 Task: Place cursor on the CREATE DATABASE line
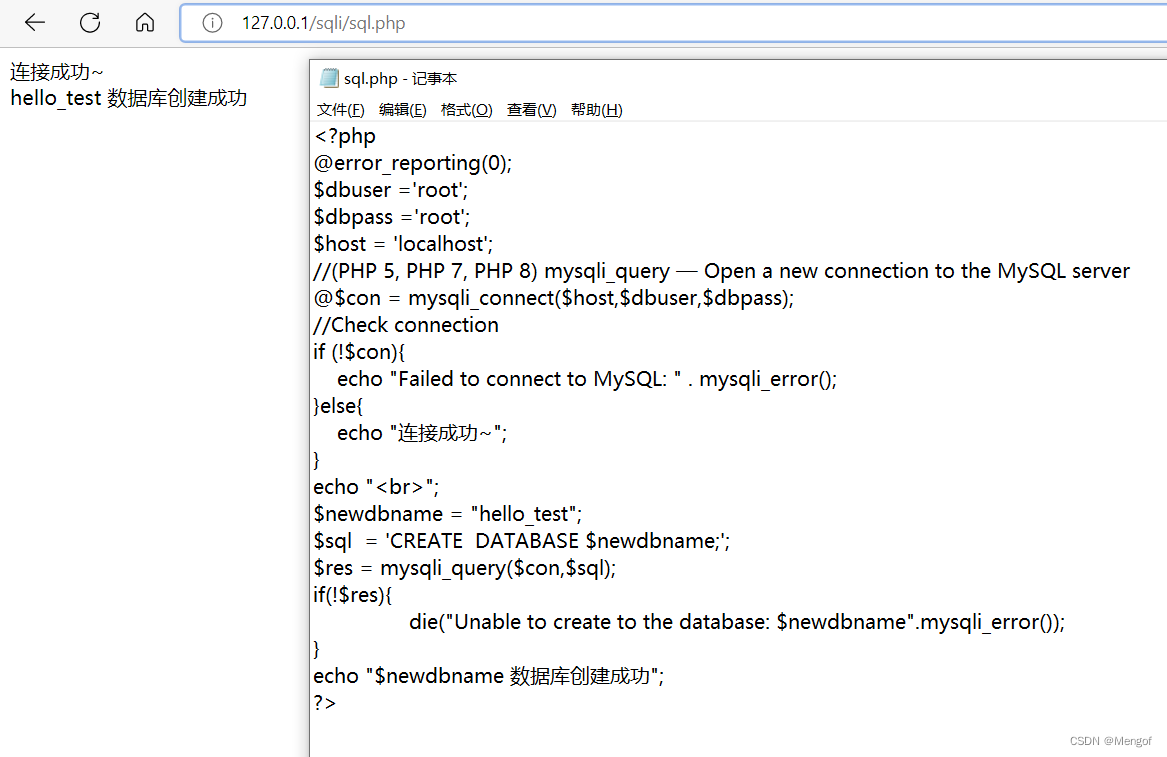tap(520, 540)
